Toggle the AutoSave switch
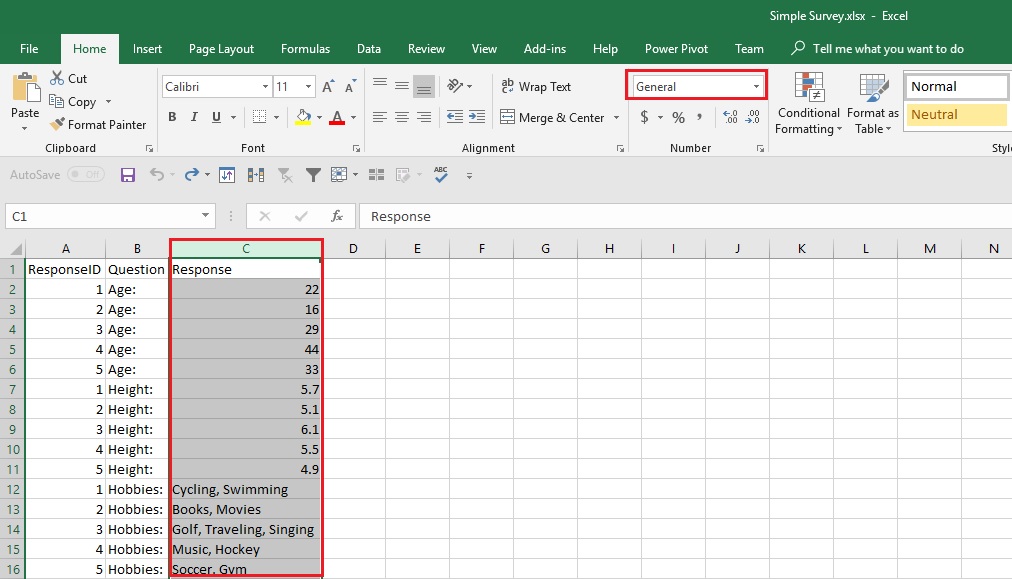The width and height of the screenshot is (1012, 579). [86, 174]
